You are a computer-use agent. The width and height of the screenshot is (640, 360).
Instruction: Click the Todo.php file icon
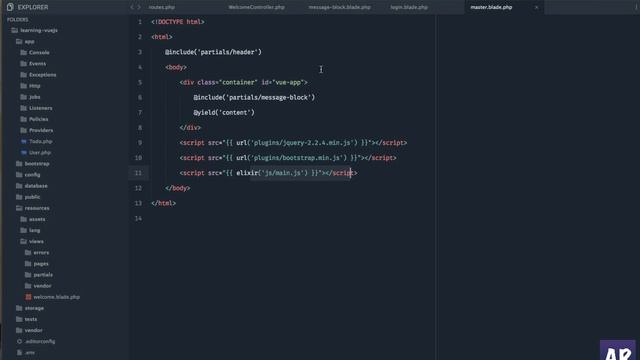coord(24,141)
